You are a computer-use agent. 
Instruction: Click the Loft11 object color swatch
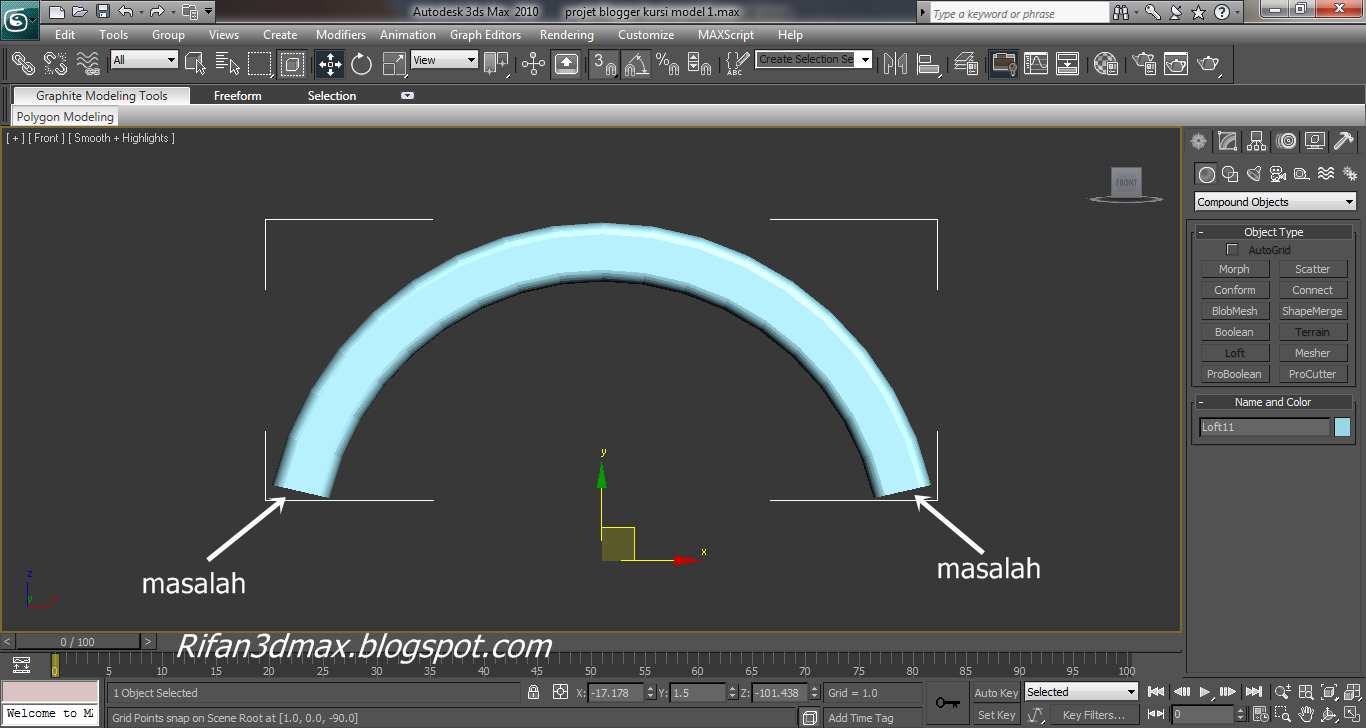(x=1343, y=426)
